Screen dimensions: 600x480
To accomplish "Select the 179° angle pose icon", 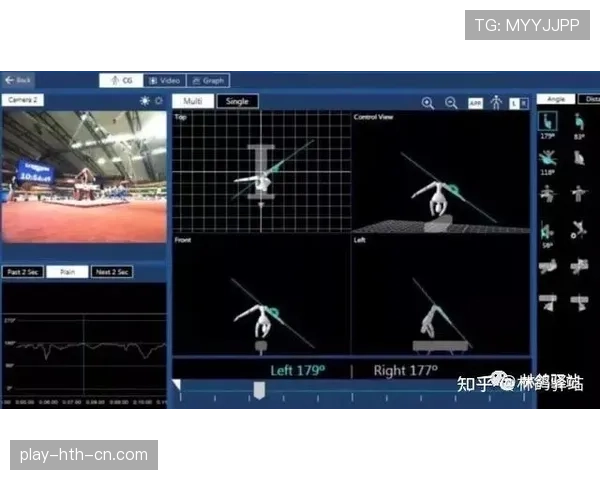I will [x=548, y=122].
